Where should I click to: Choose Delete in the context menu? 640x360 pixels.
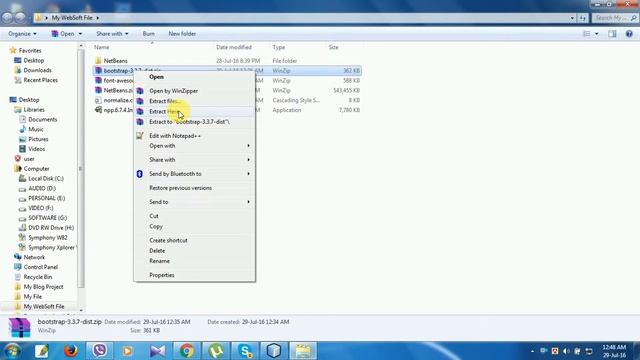click(195, 251)
